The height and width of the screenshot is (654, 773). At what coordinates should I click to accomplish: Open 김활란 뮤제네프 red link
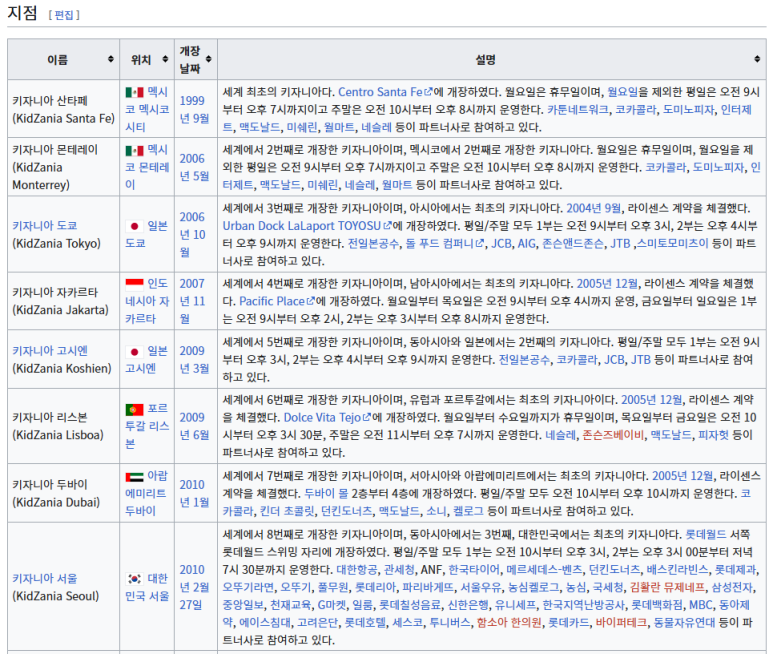point(668,587)
